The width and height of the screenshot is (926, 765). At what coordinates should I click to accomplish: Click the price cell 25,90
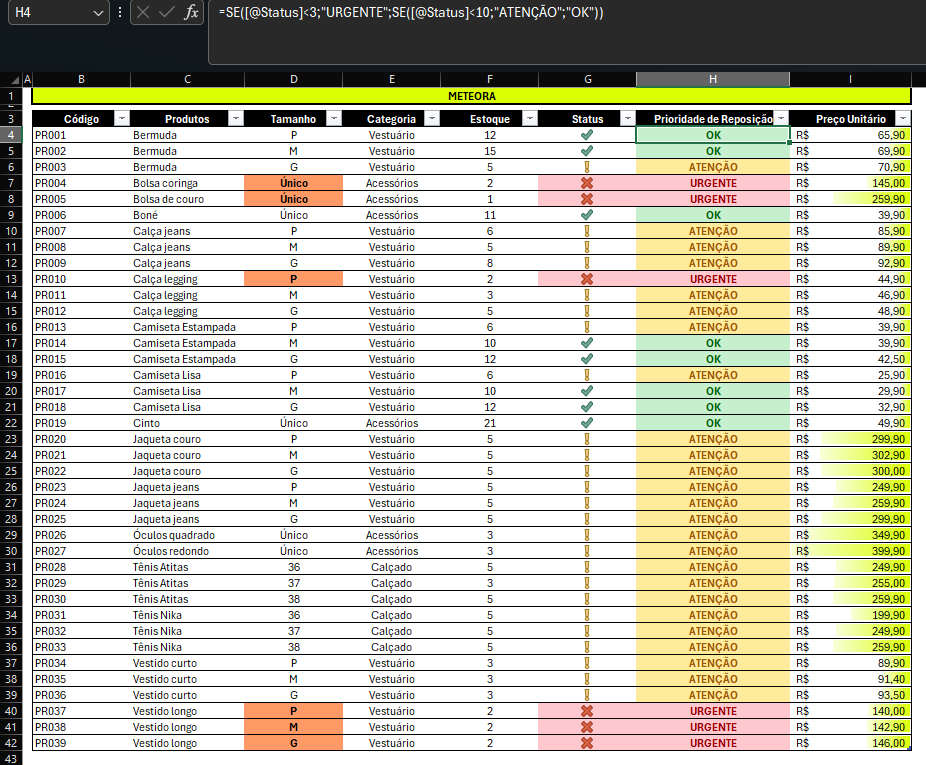pyautogui.click(x=850, y=375)
